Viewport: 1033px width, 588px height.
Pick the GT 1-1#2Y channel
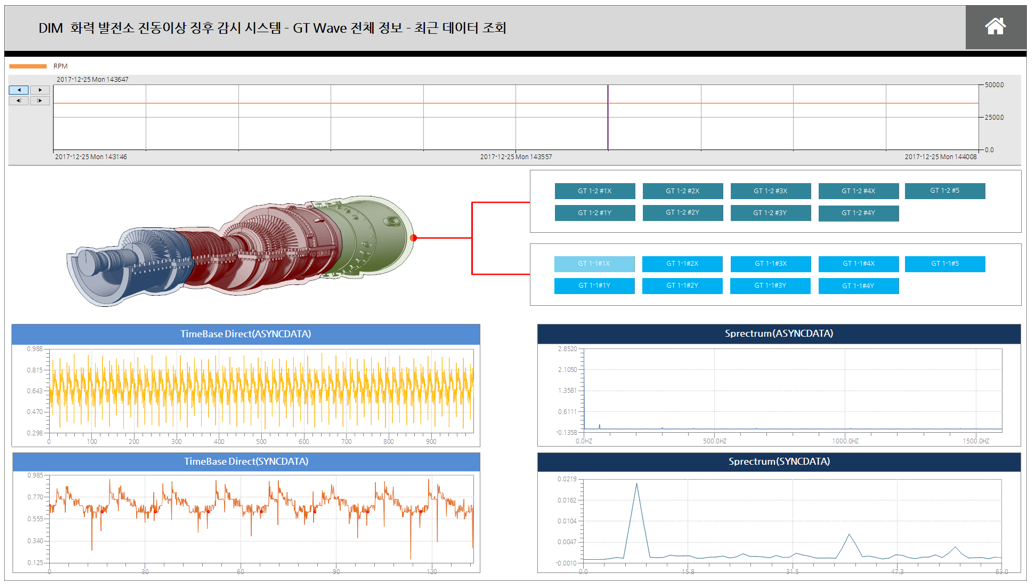(683, 286)
